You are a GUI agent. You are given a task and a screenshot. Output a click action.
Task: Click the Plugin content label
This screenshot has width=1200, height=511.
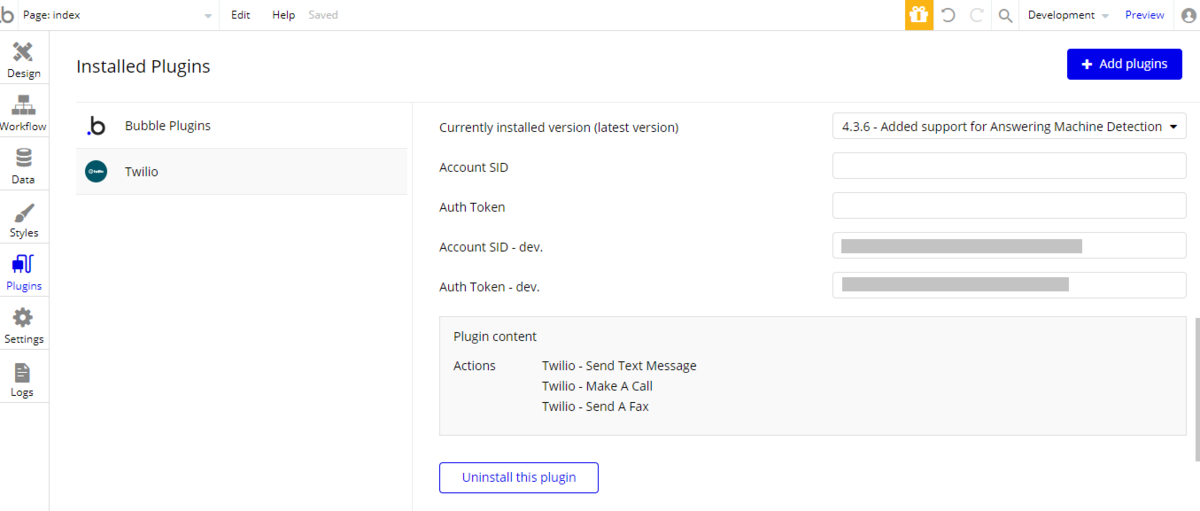pos(495,337)
